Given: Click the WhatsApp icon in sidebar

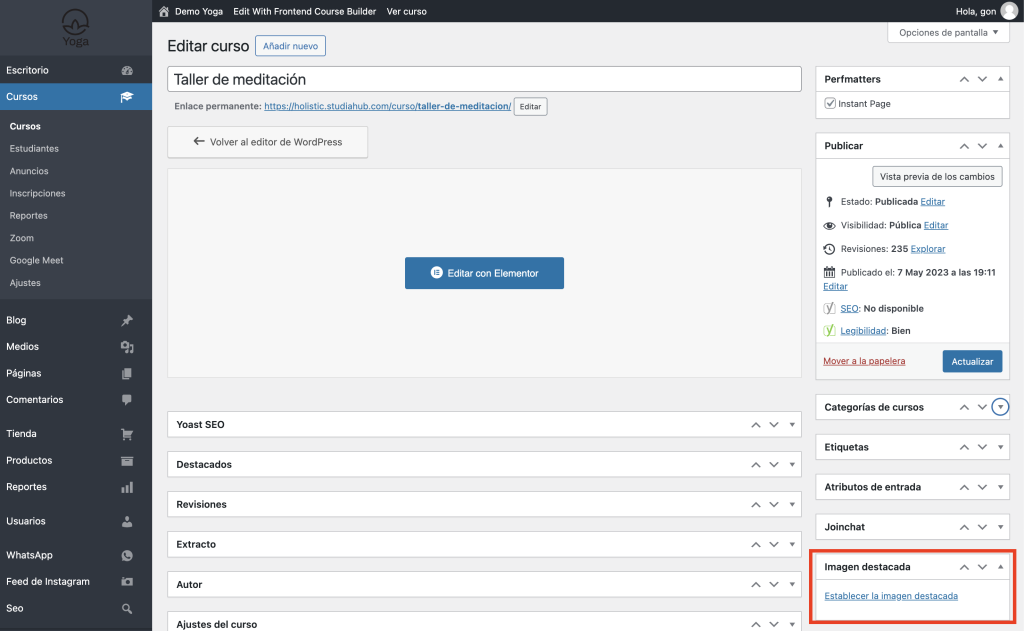Looking at the screenshot, I should [127, 555].
